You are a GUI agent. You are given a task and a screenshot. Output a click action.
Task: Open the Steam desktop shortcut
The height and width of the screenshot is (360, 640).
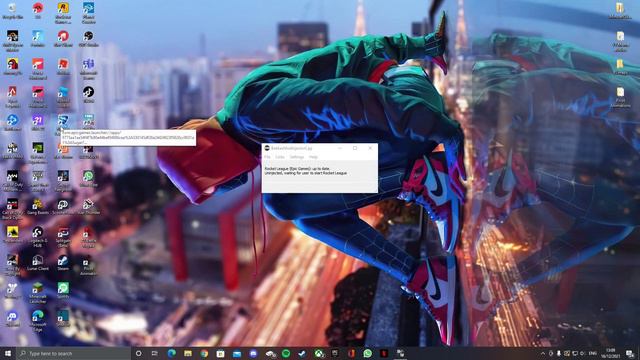click(63, 263)
